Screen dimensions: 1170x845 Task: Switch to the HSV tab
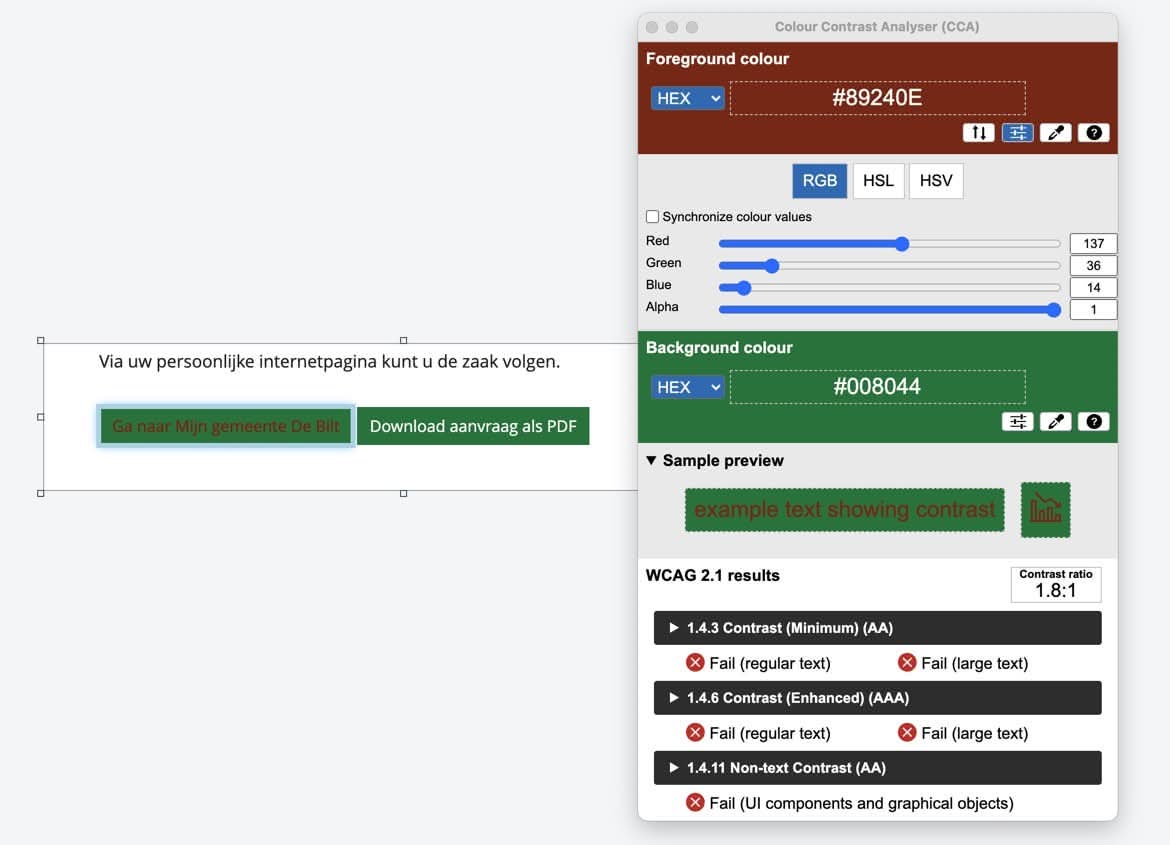(x=936, y=181)
